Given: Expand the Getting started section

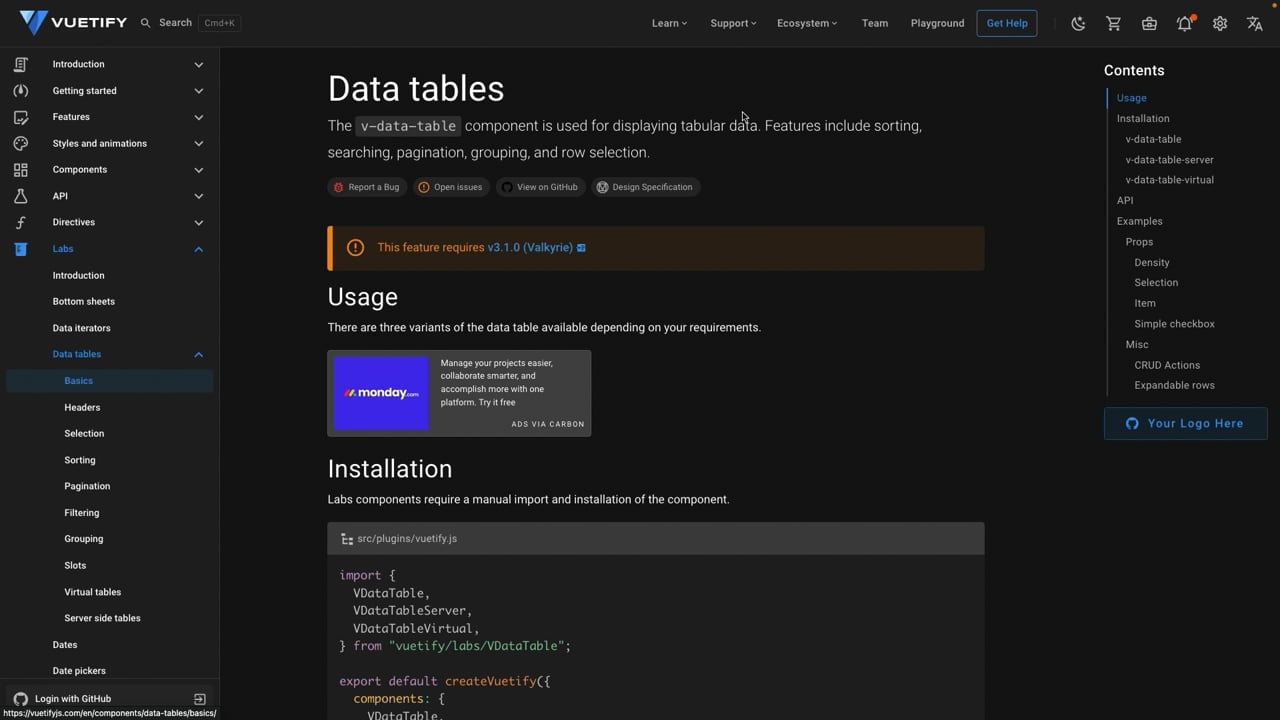Looking at the screenshot, I should click(x=198, y=91).
